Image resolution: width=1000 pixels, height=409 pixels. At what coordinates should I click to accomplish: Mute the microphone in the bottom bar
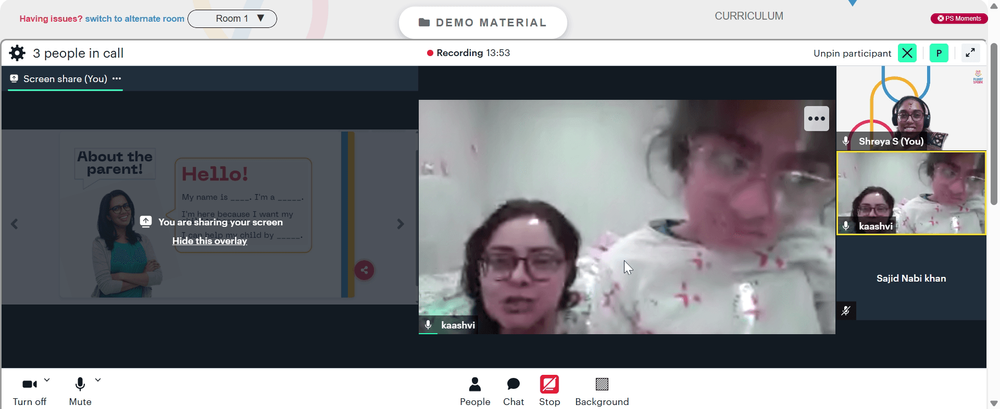pos(80,384)
